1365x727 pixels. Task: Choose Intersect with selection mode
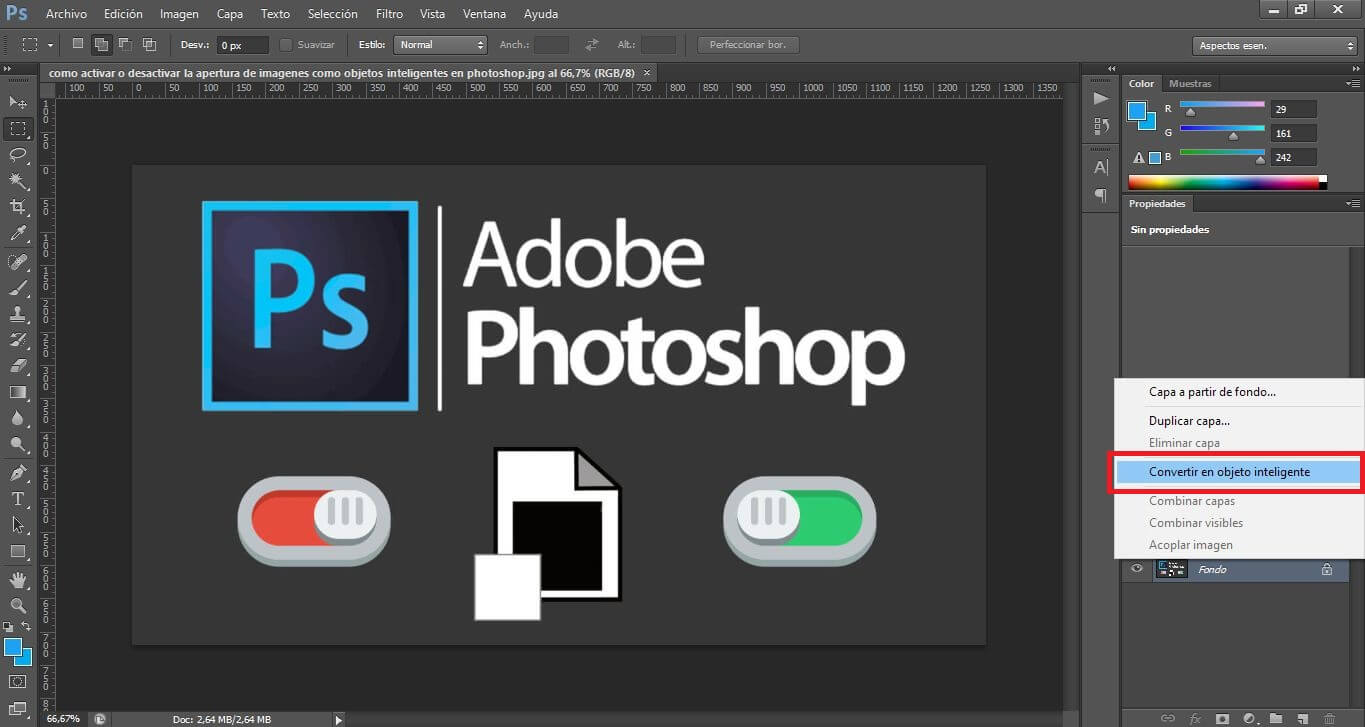tap(149, 44)
